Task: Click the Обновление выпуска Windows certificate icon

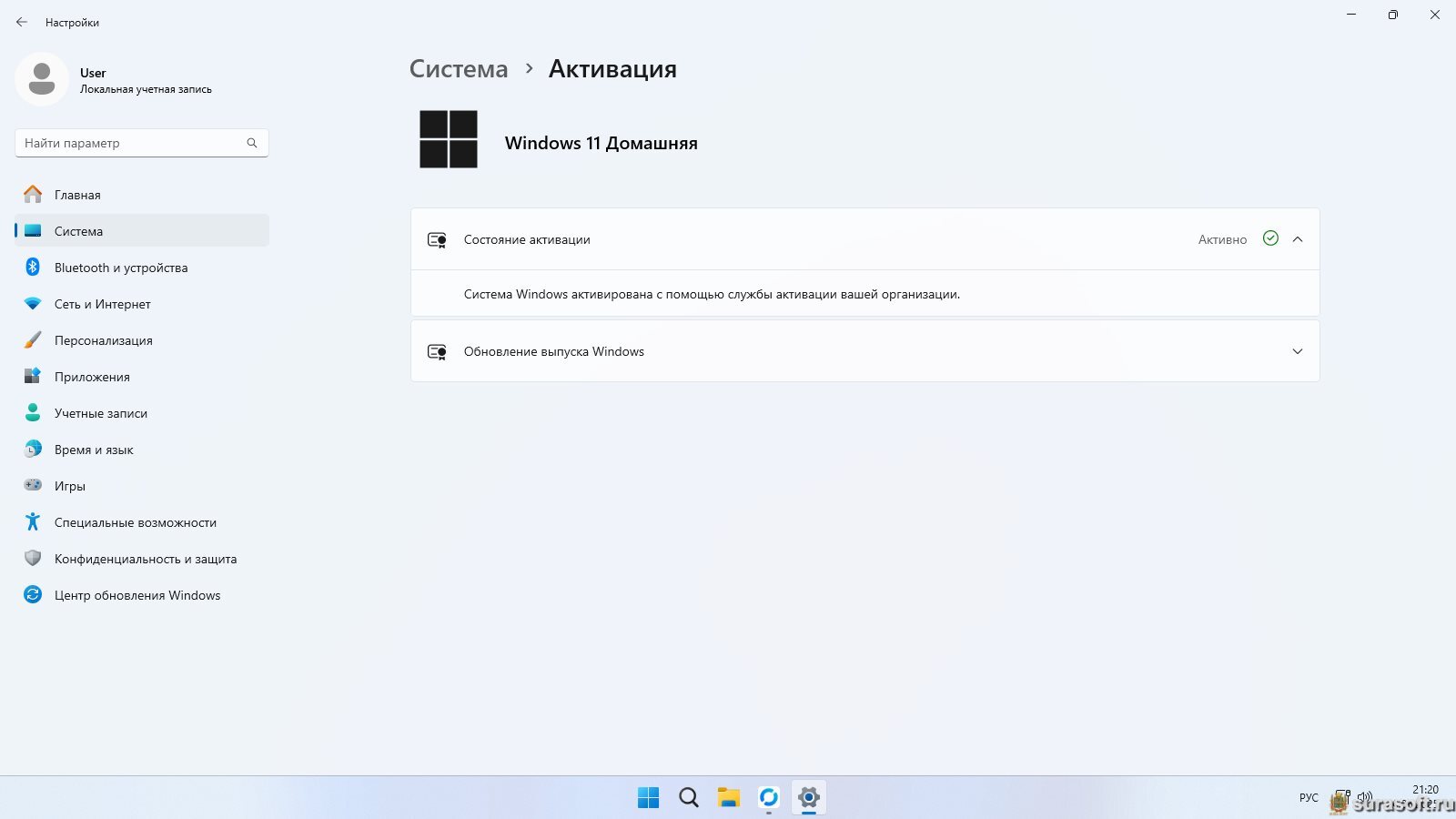Action: pos(437,352)
